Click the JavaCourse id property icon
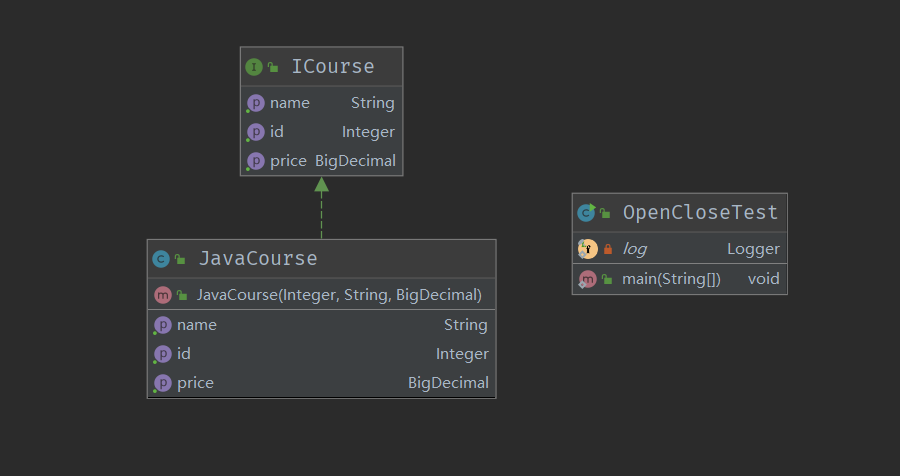Image resolution: width=900 pixels, height=476 pixels. (163, 354)
